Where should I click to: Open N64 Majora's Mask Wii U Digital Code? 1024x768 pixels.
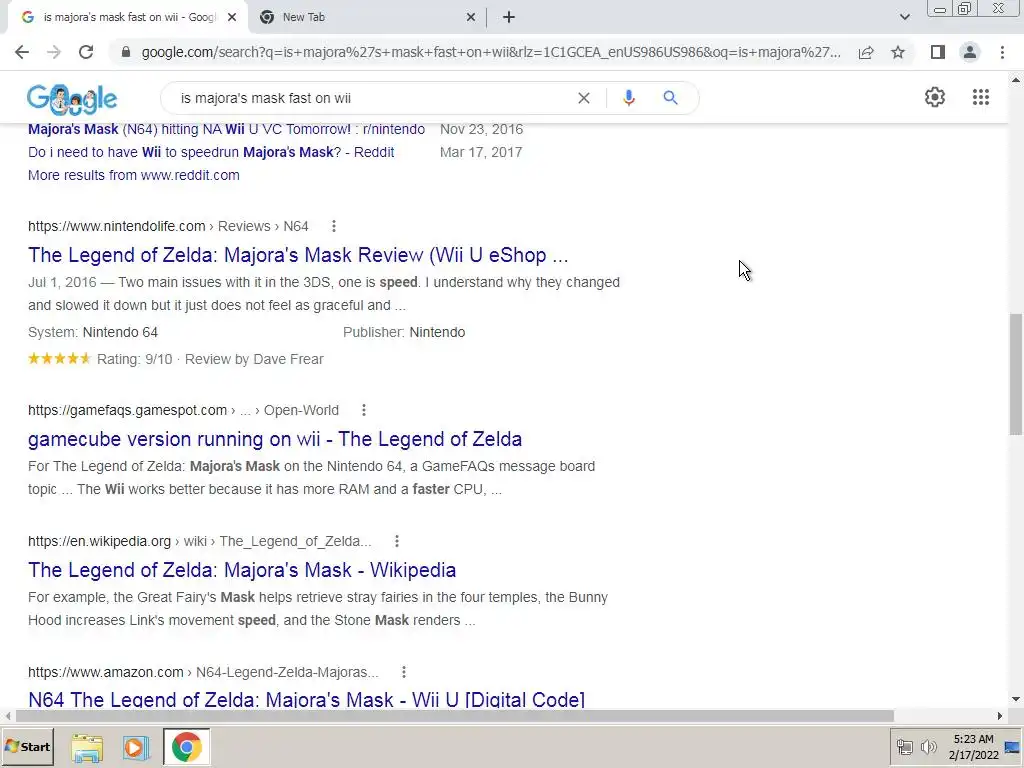[306, 699]
